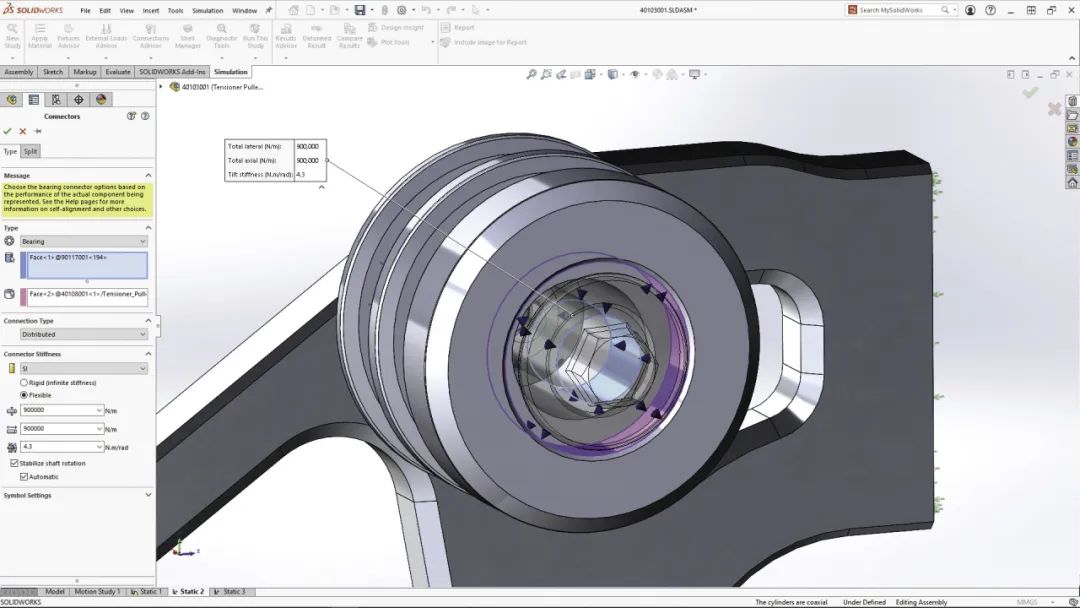Enable the Rigid (infinite stiffness) option
Image resolution: width=1080 pixels, height=608 pixels.
coord(25,382)
